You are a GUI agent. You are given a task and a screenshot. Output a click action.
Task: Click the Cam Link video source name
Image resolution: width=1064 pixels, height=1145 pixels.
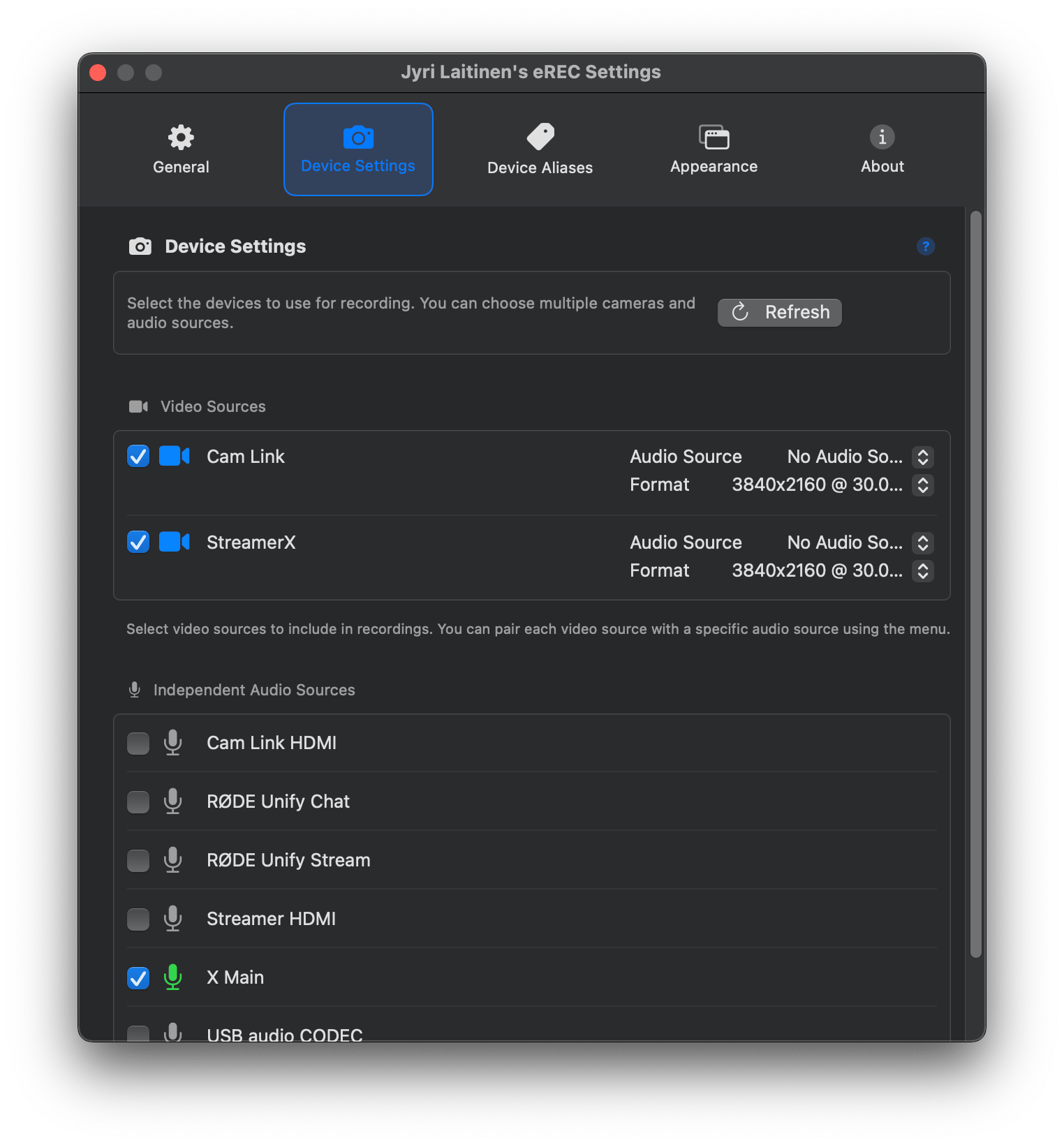(x=246, y=457)
